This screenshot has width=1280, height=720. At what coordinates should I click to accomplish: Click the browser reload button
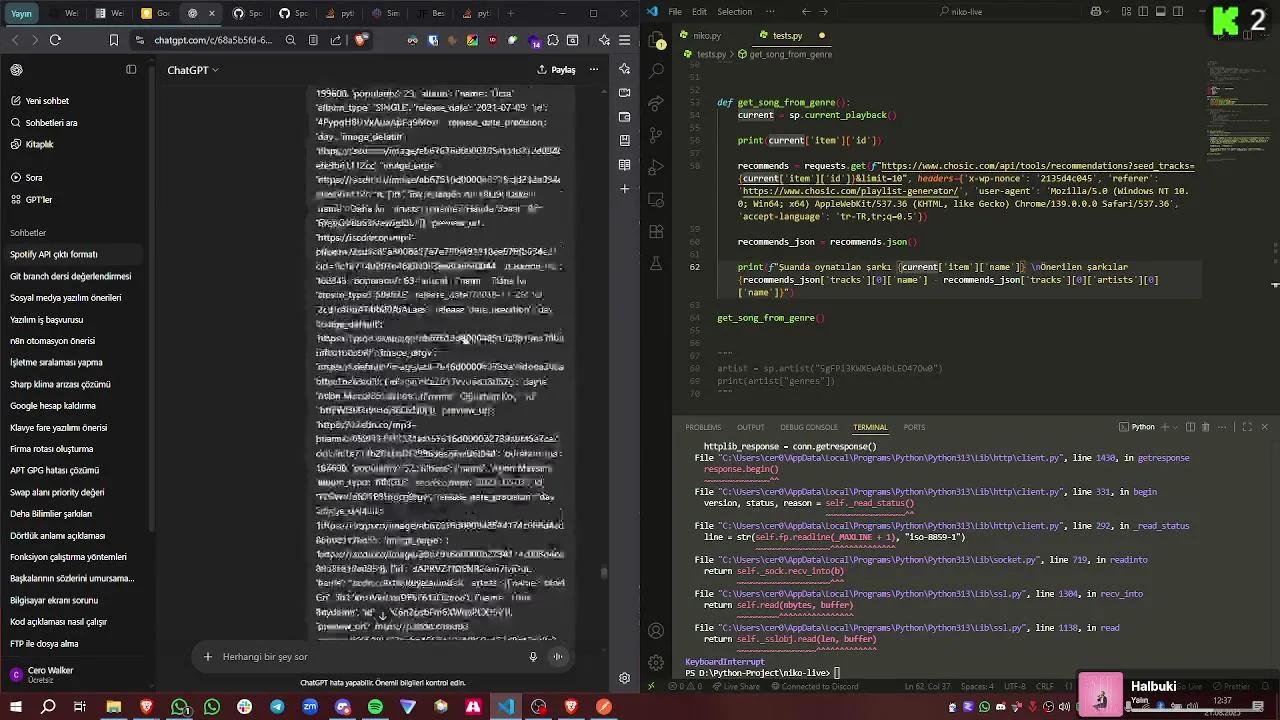point(55,40)
